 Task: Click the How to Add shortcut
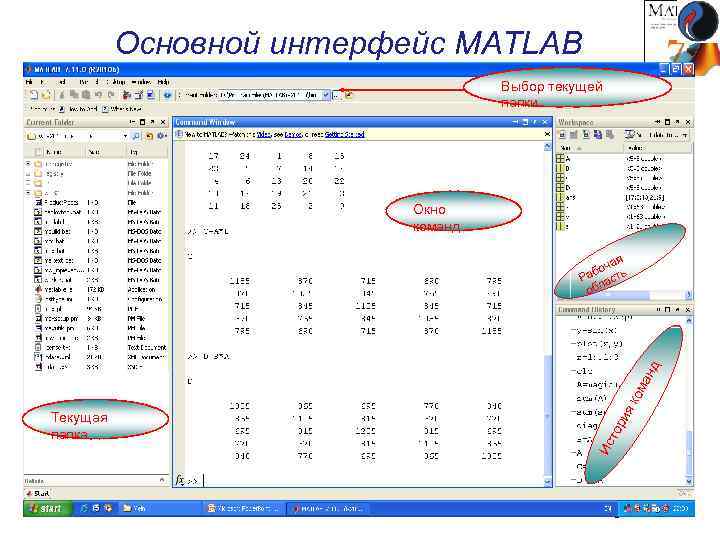(x=79, y=109)
